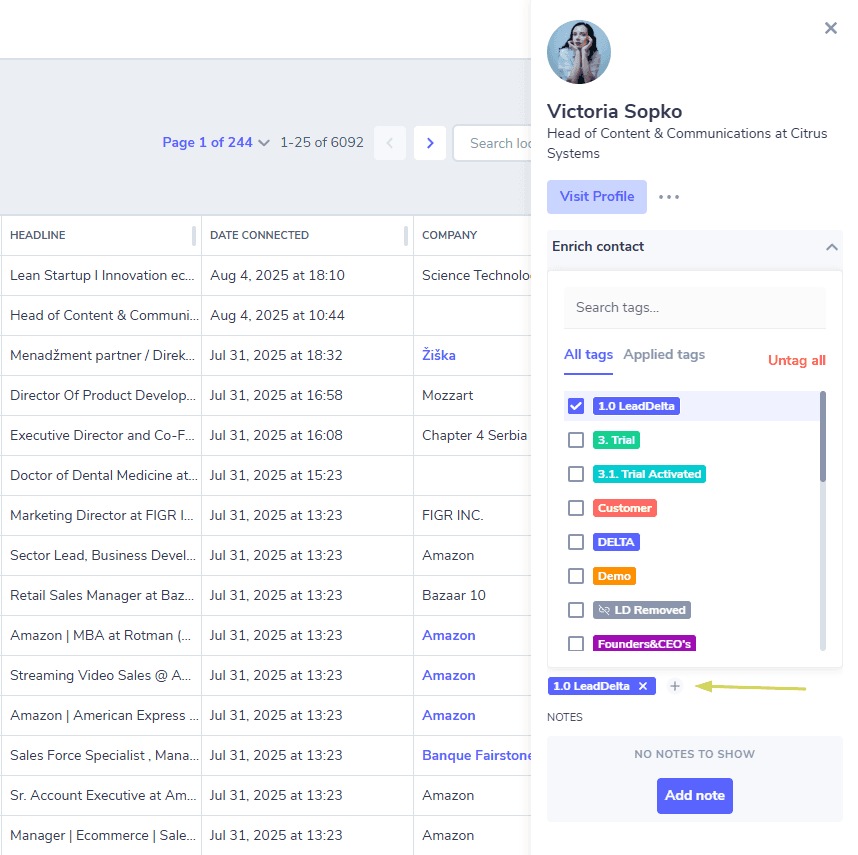Open the Page 1 of 244 dropdown

click(216, 143)
